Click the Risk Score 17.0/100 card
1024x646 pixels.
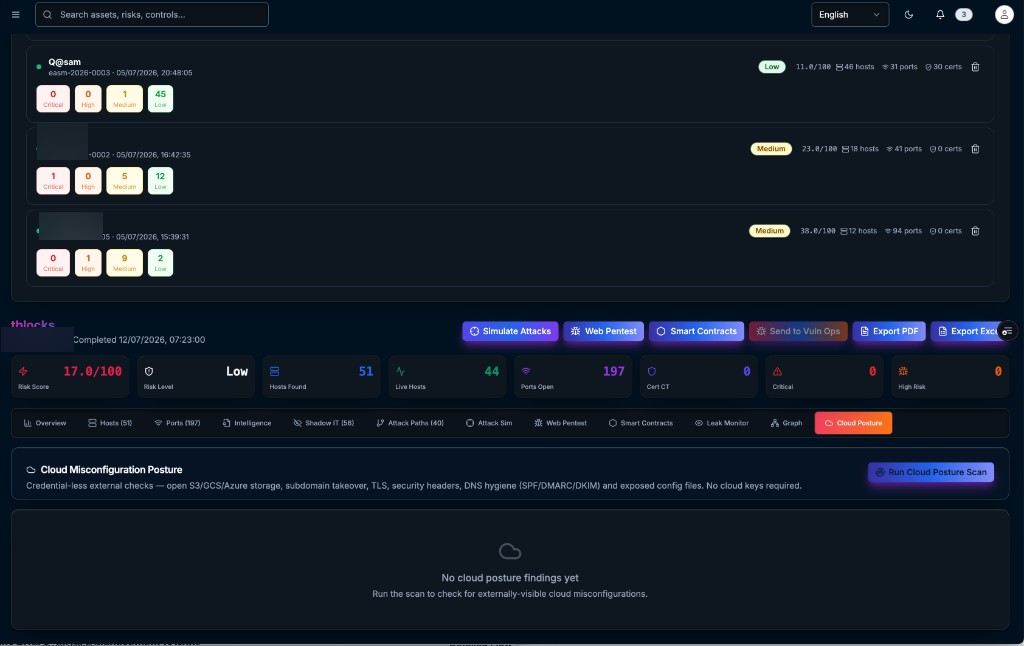point(70,377)
